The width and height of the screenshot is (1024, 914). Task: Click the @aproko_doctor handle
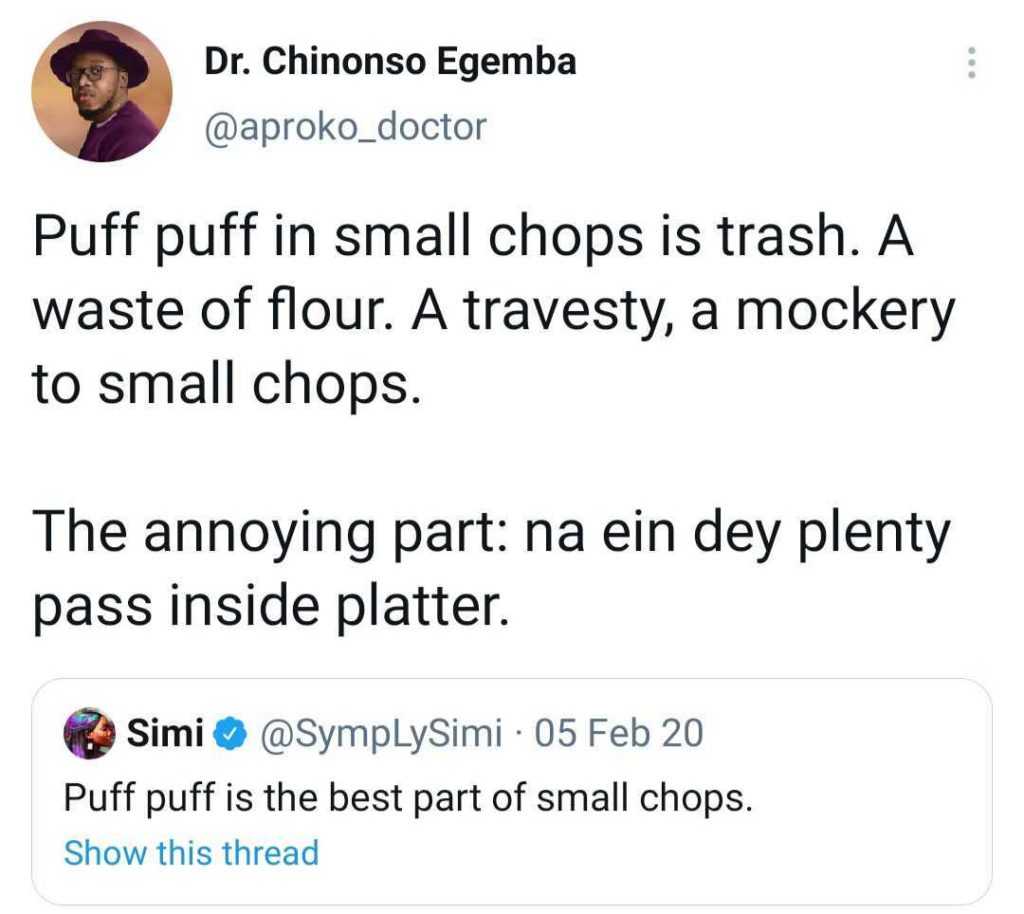(x=345, y=127)
